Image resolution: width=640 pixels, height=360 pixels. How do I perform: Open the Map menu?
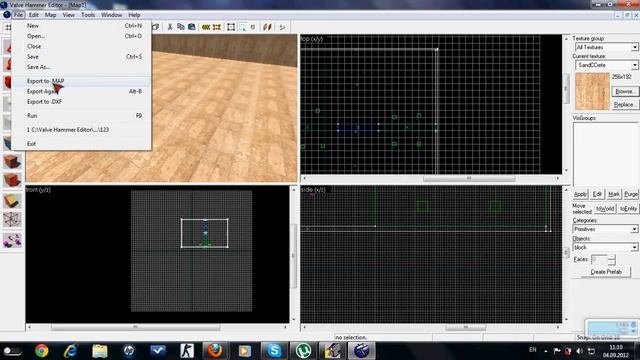point(51,15)
